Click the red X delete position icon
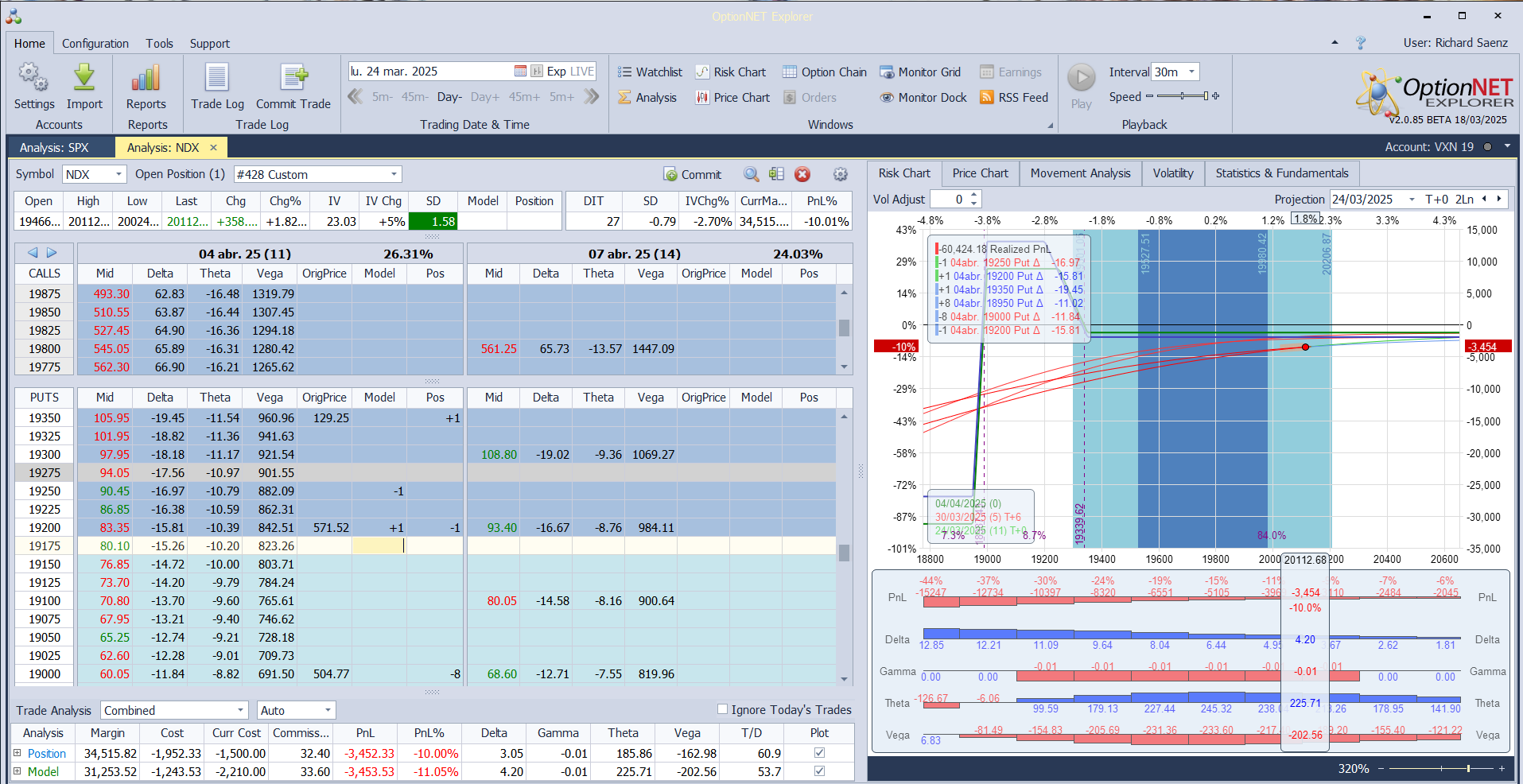The height and width of the screenshot is (784, 1523). [802, 174]
